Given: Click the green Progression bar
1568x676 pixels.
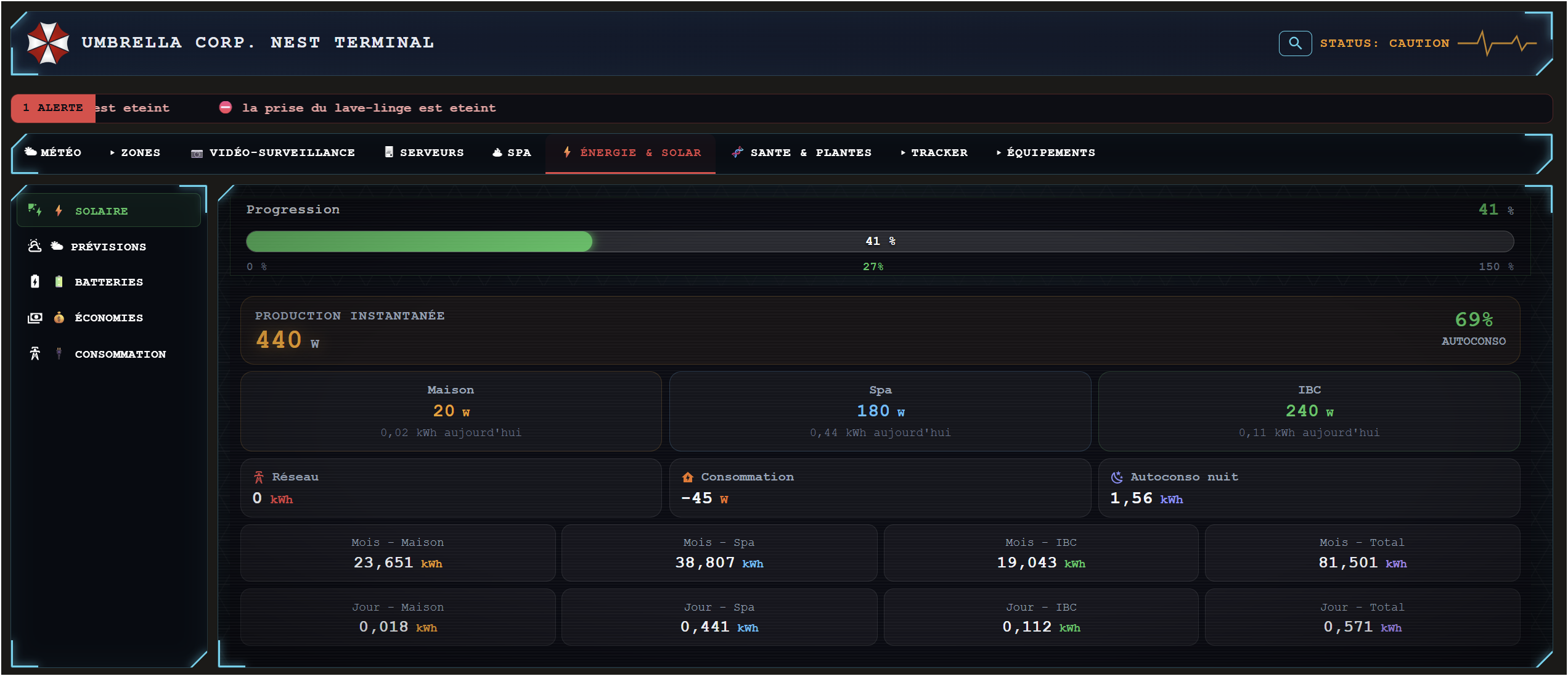Looking at the screenshot, I should [419, 241].
